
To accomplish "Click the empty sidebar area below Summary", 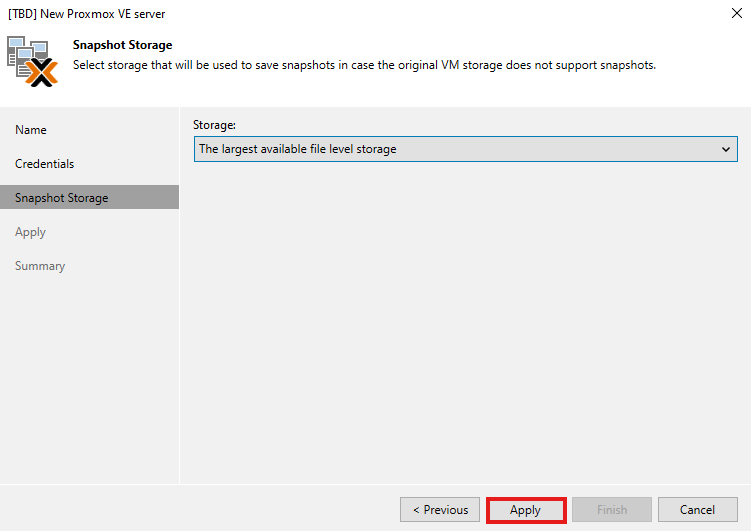I will (x=90, y=380).
